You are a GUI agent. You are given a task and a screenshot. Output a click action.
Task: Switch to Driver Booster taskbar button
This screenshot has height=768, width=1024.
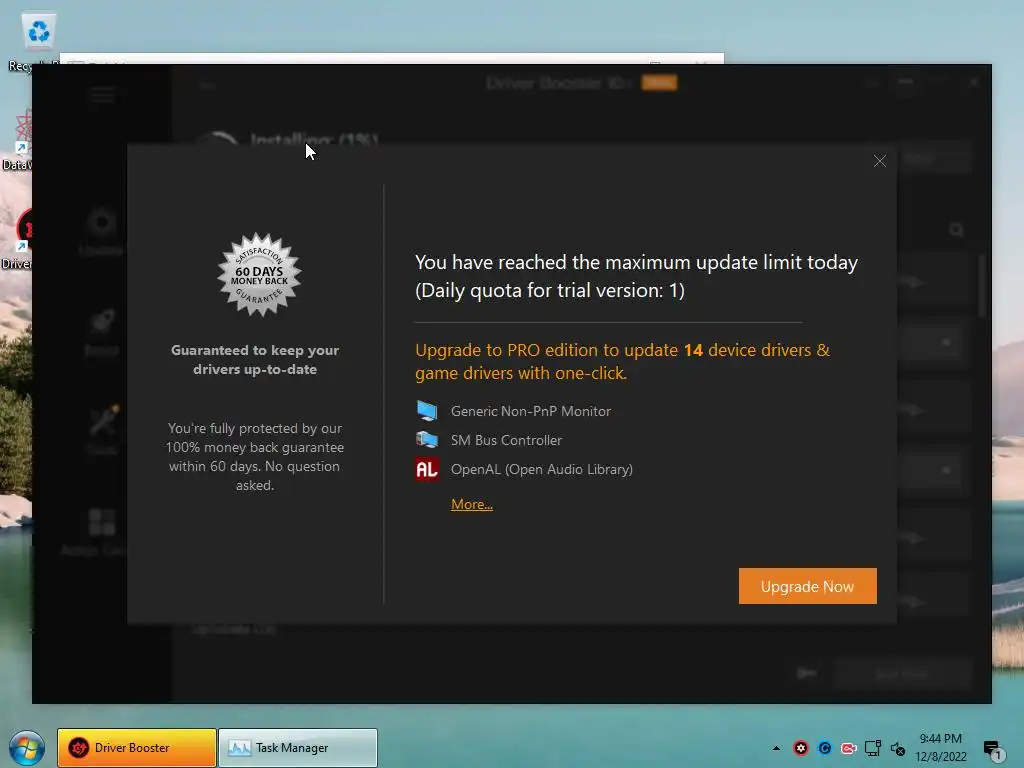pos(136,748)
